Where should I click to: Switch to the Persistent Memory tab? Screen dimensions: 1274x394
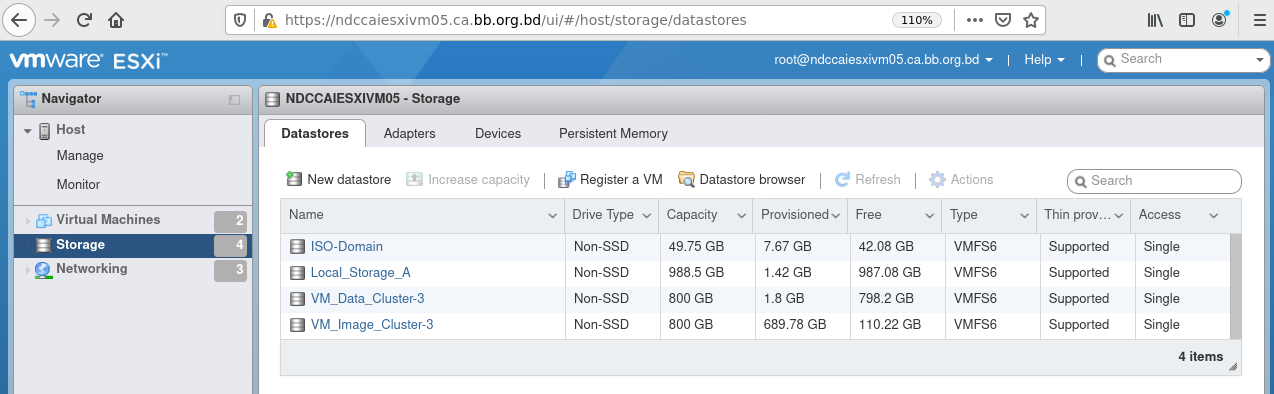click(613, 134)
